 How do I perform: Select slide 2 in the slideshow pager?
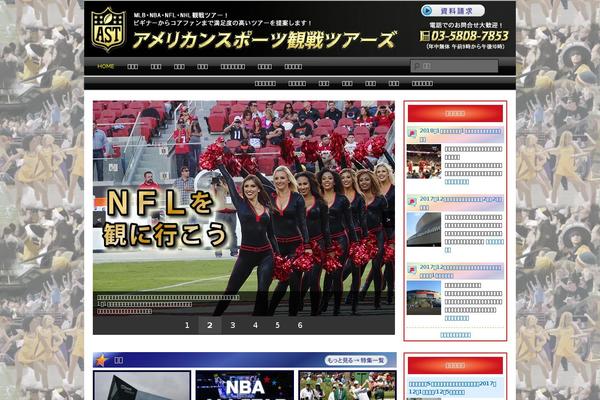(x=210, y=325)
